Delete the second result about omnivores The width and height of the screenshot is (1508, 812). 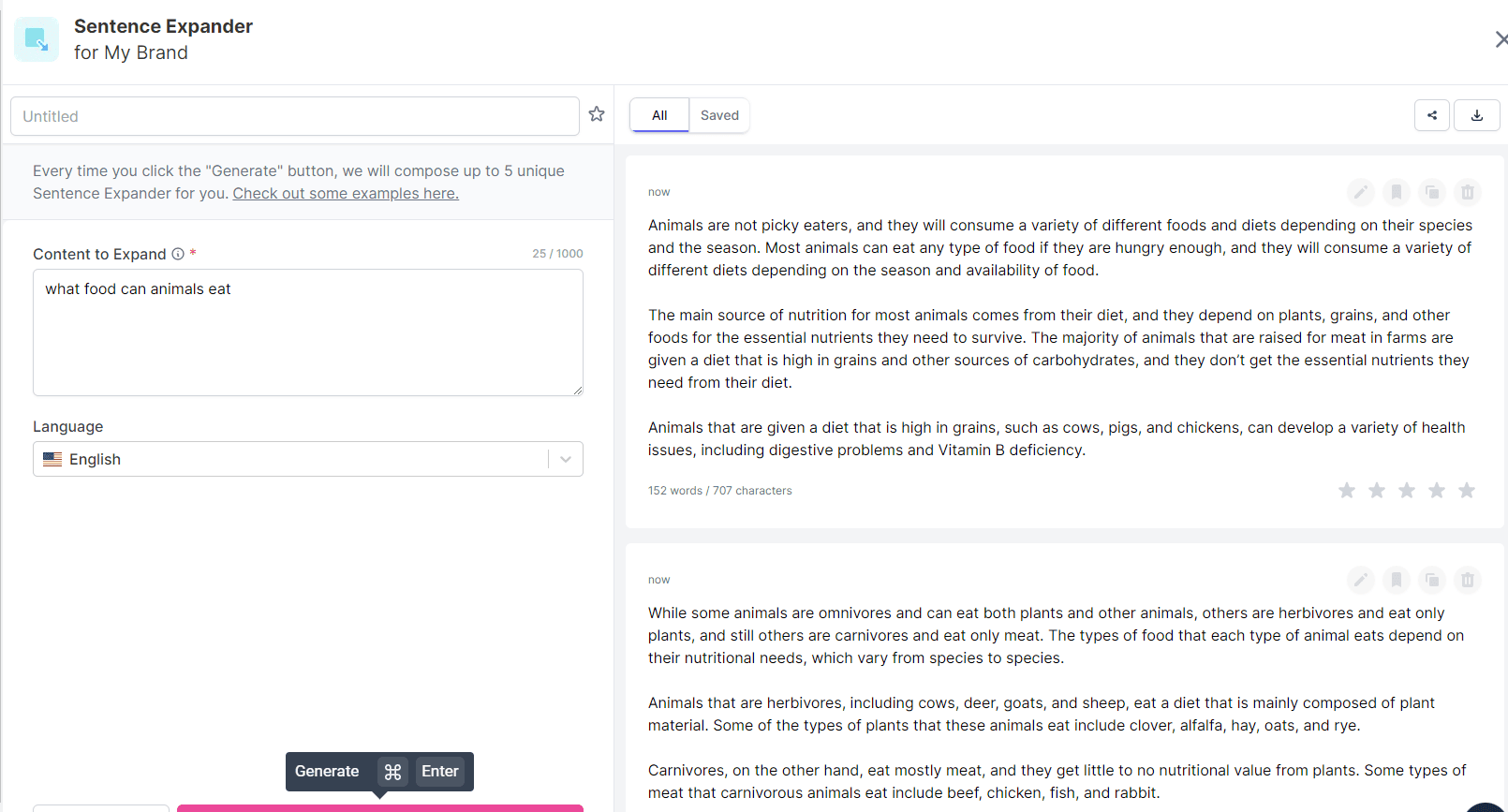1468,580
